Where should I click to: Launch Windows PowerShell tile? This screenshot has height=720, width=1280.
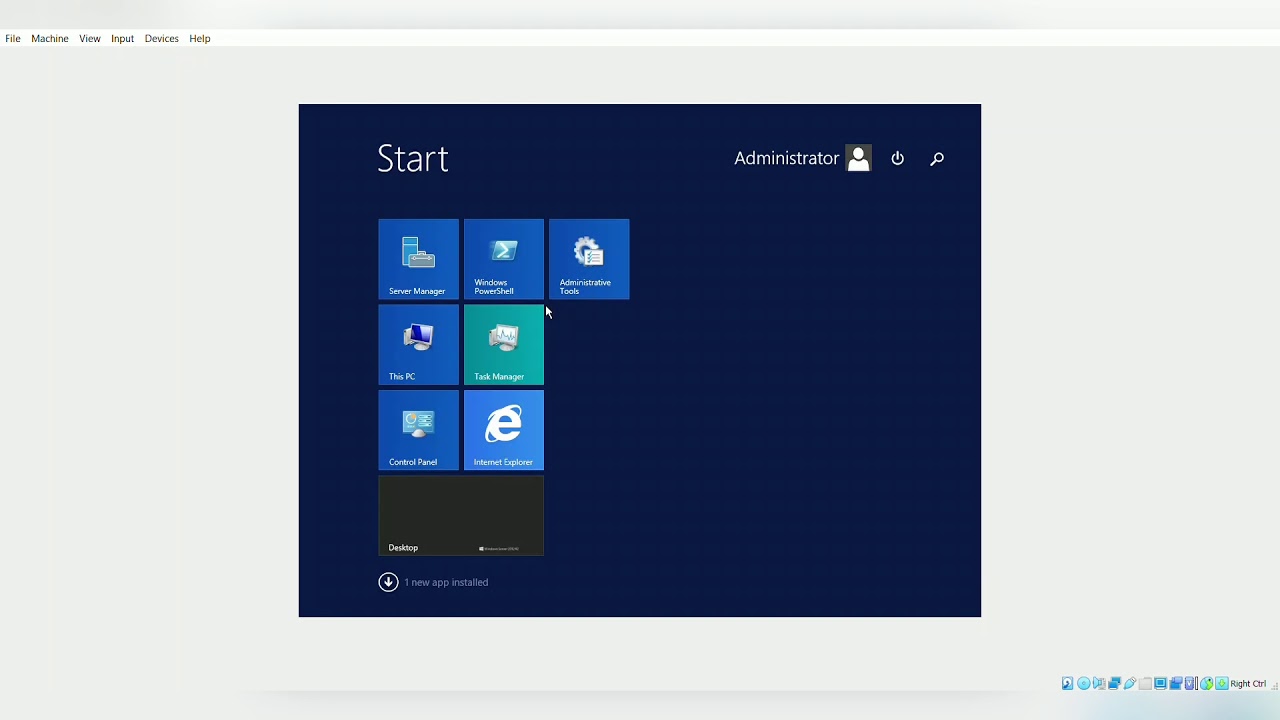504,259
